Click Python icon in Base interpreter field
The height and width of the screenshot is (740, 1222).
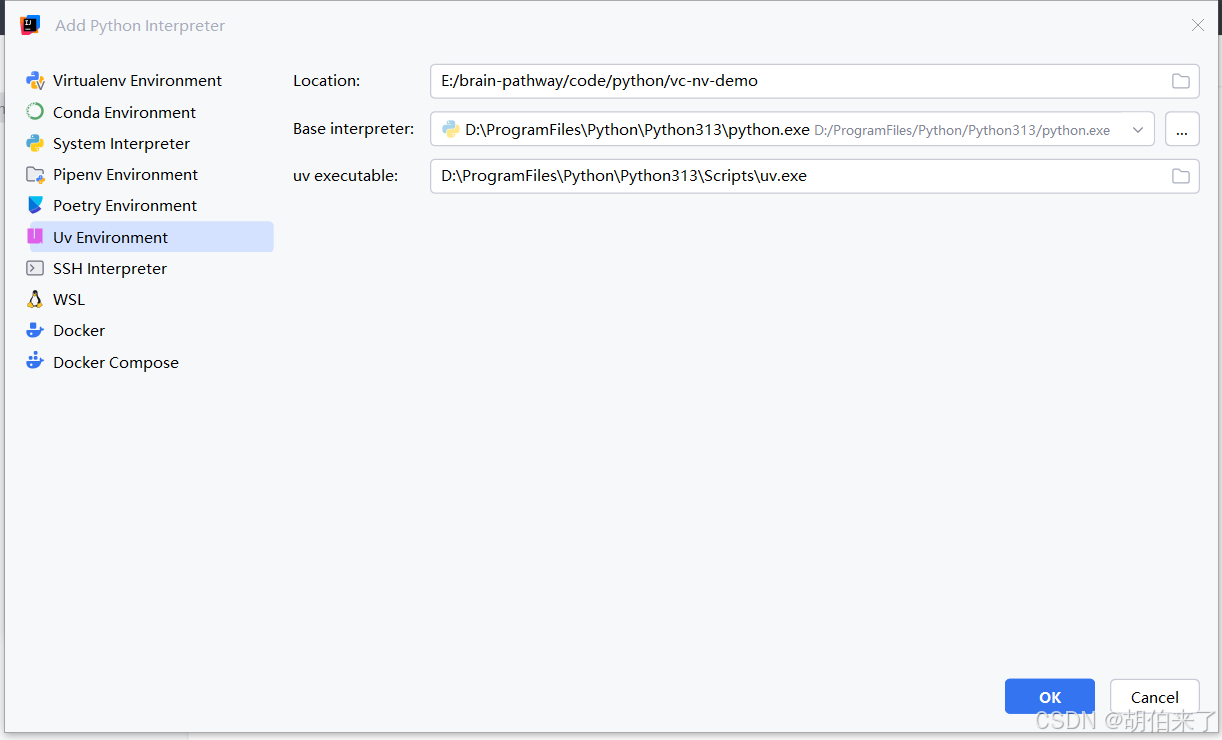(x=451, y=129)
